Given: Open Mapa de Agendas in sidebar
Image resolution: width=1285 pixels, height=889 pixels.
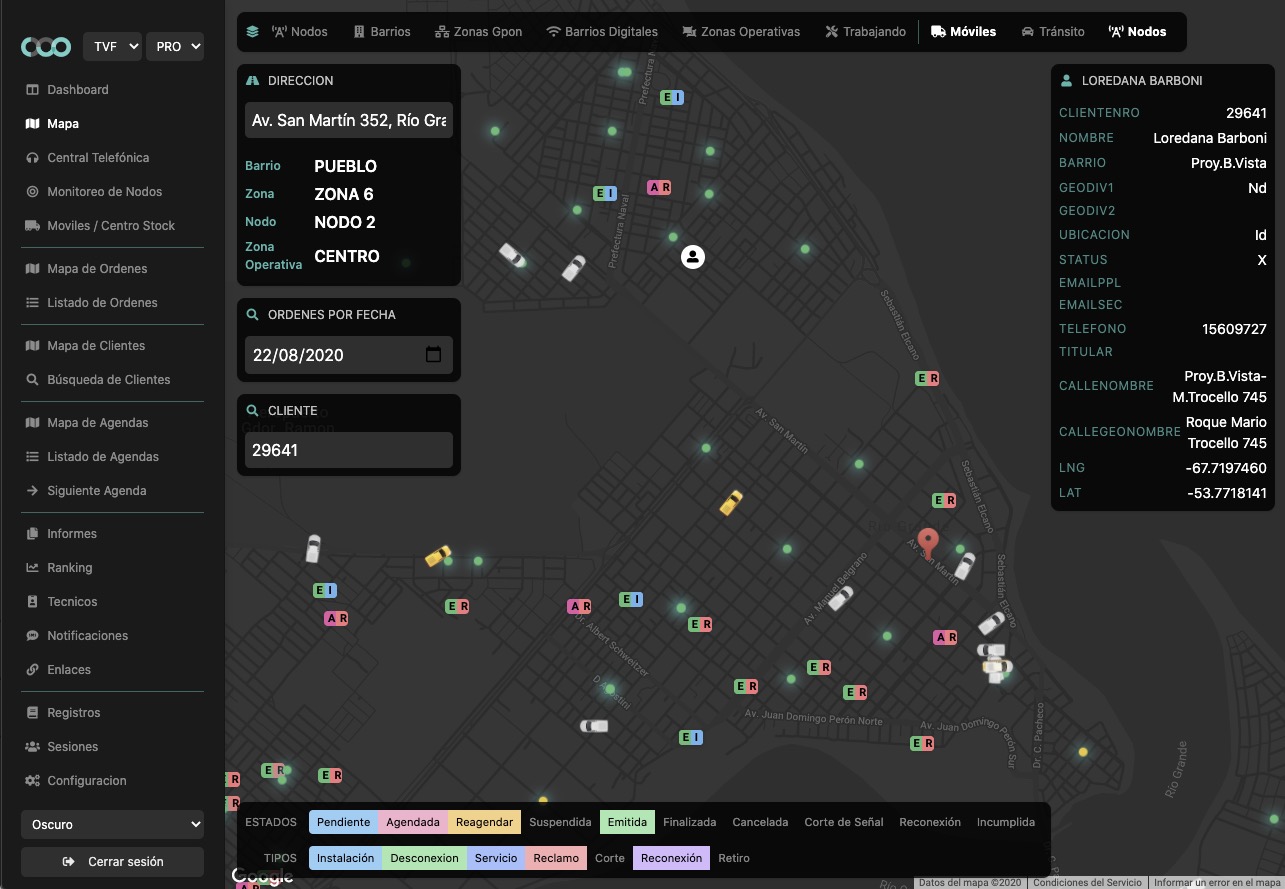Looking at the screenshot, I should pos(98,423).
